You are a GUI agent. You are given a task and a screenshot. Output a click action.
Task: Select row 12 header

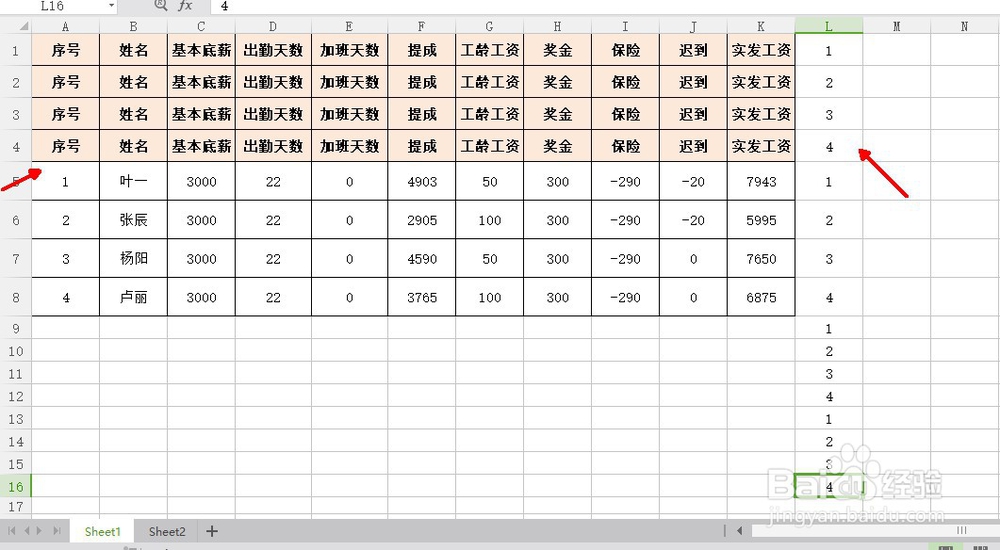(x=16, y=396)
